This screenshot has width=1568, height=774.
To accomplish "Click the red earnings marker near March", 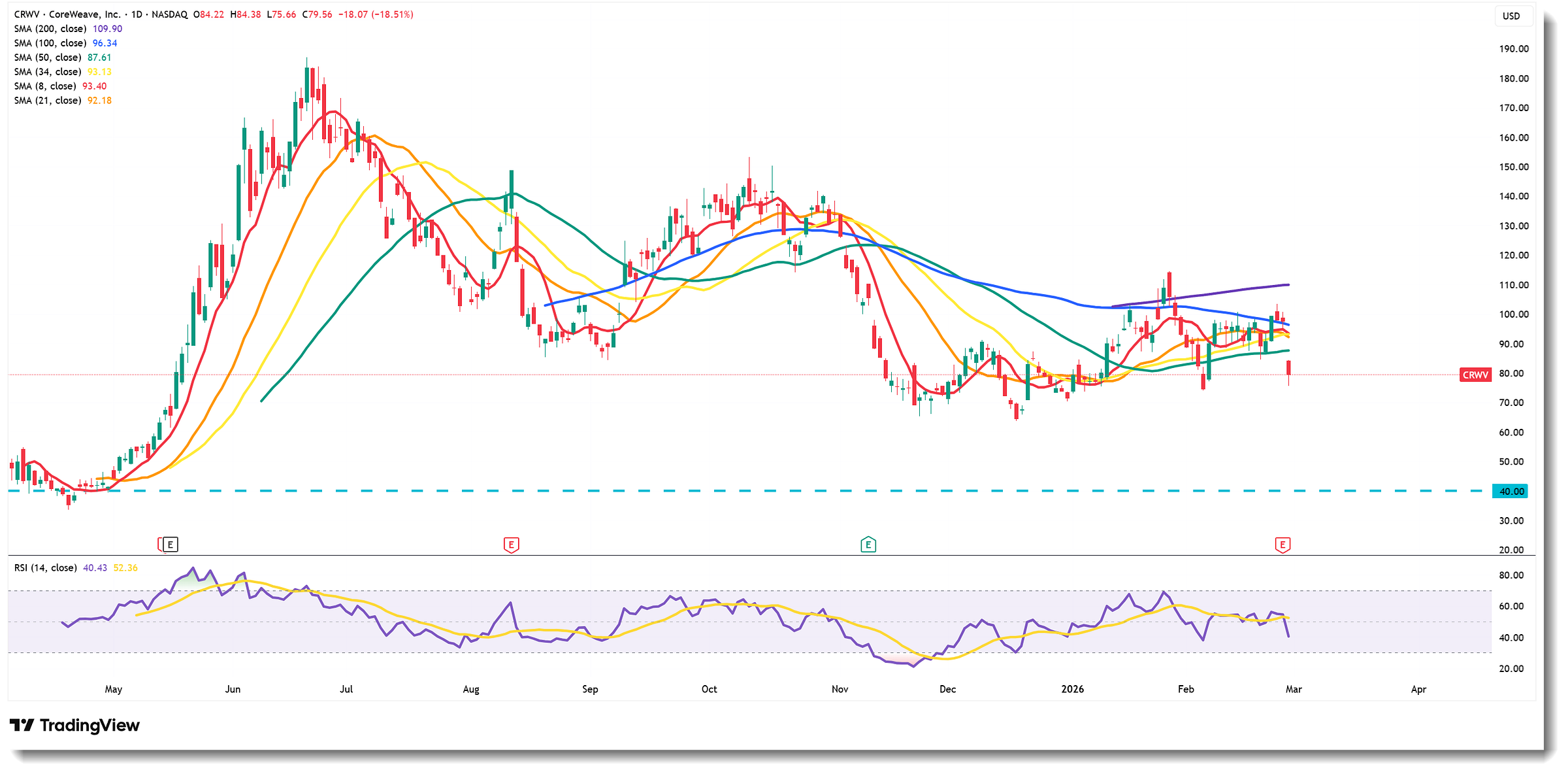I will [1282, 544].
